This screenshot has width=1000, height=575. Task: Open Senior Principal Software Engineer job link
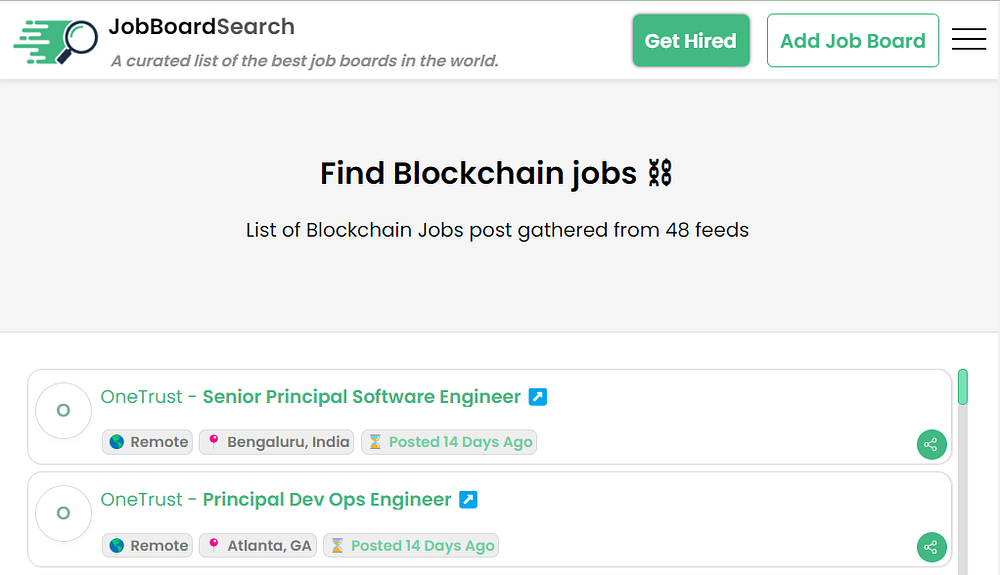point(361,397)
